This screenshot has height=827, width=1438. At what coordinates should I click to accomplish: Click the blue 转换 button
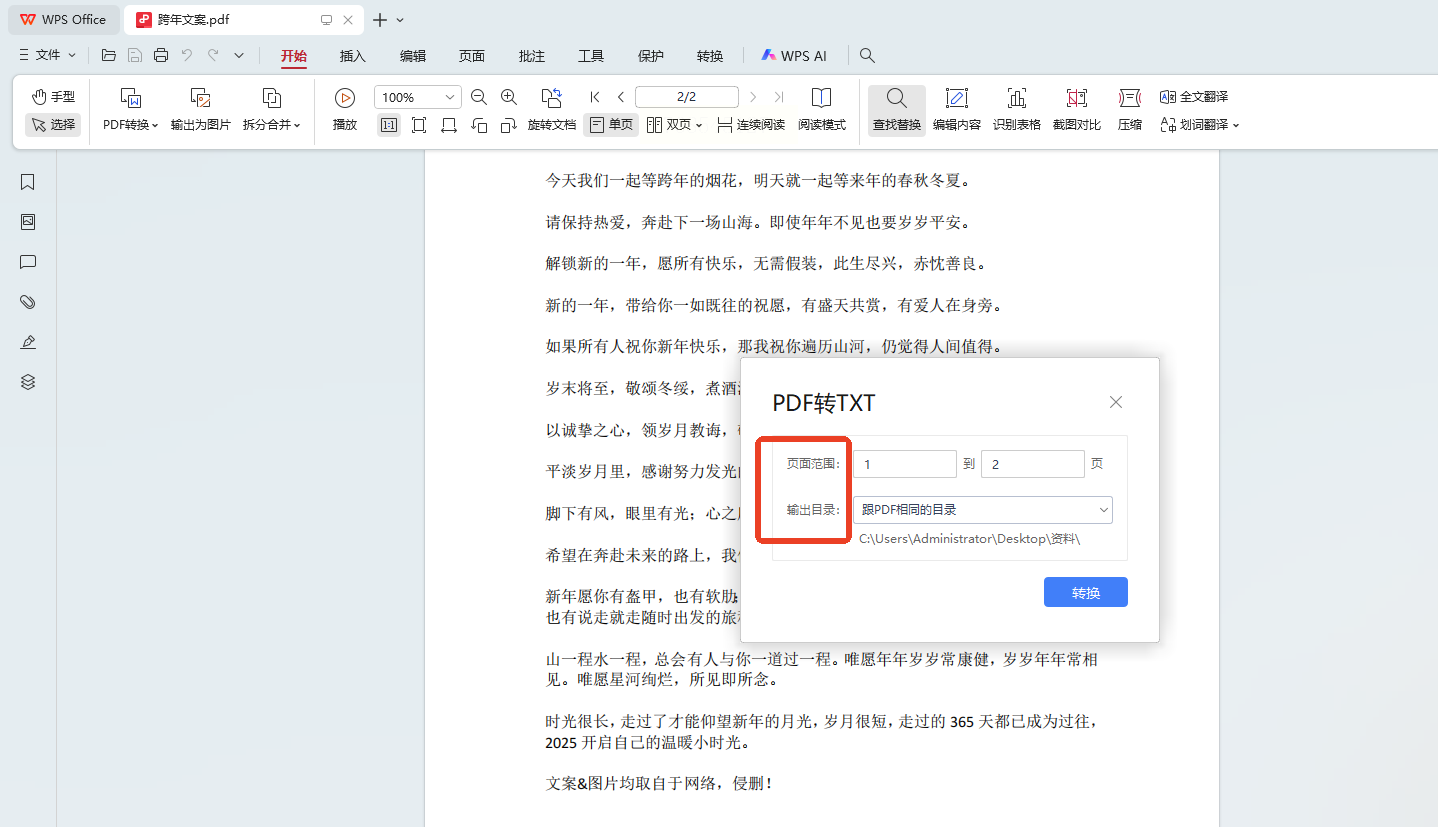point(1085,592)
